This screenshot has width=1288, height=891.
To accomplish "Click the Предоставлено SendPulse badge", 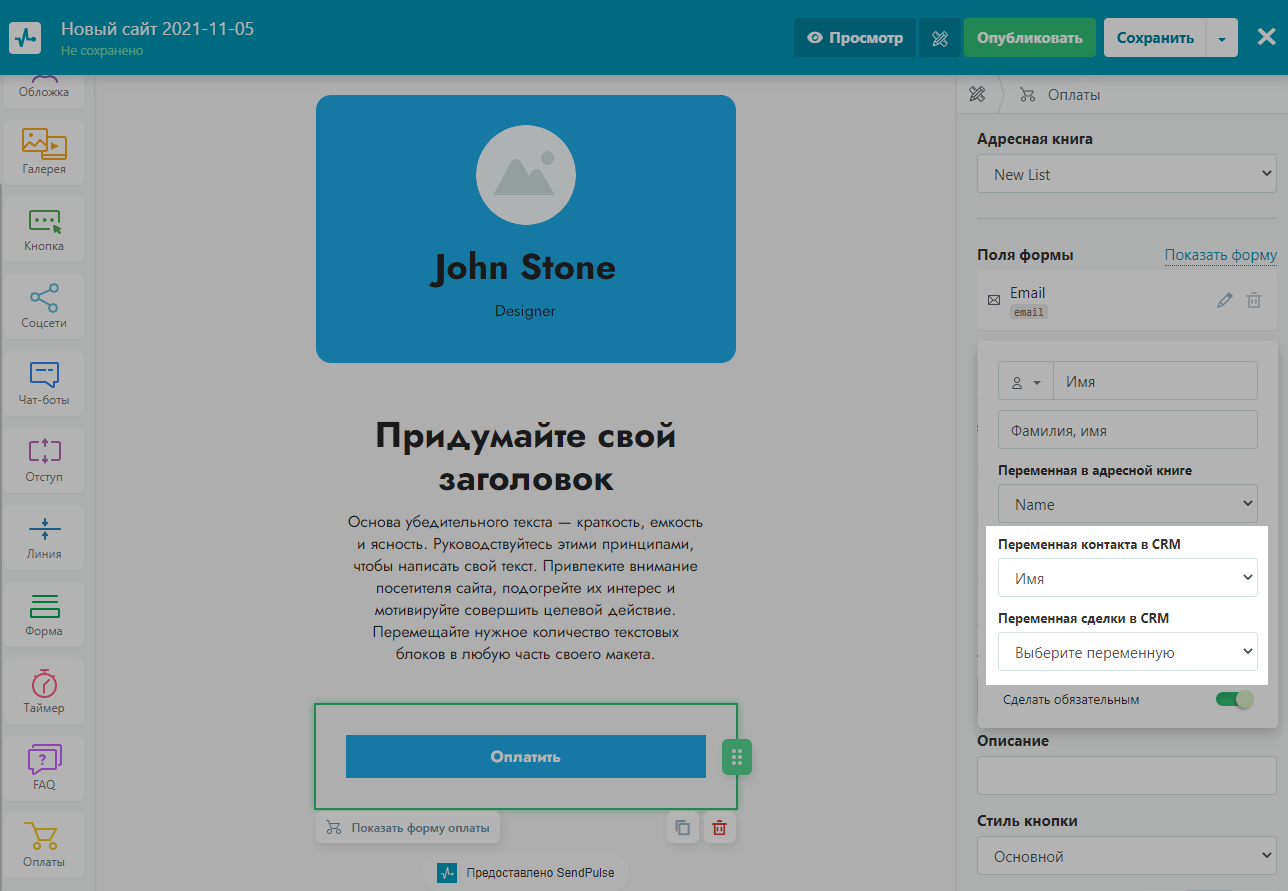I will click(x=527, y=872).
